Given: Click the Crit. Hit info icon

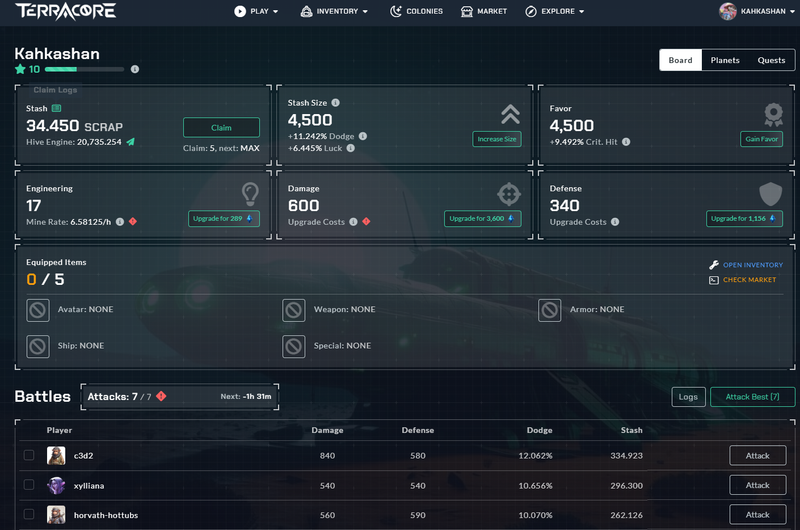Looking at the screenshot, I should pyautogui.click(x=626, y=142).
